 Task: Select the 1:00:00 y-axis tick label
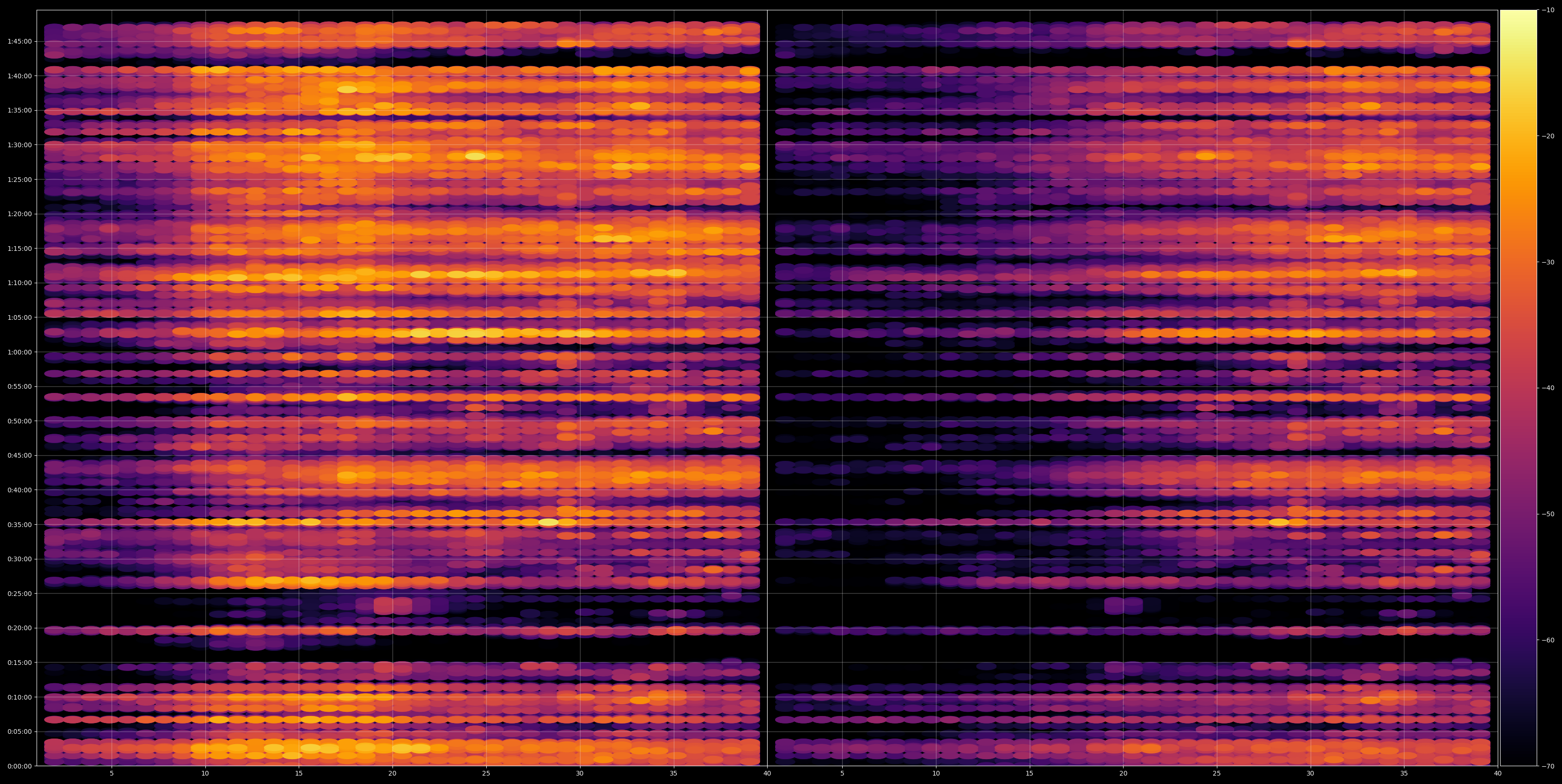coord(19,352)
